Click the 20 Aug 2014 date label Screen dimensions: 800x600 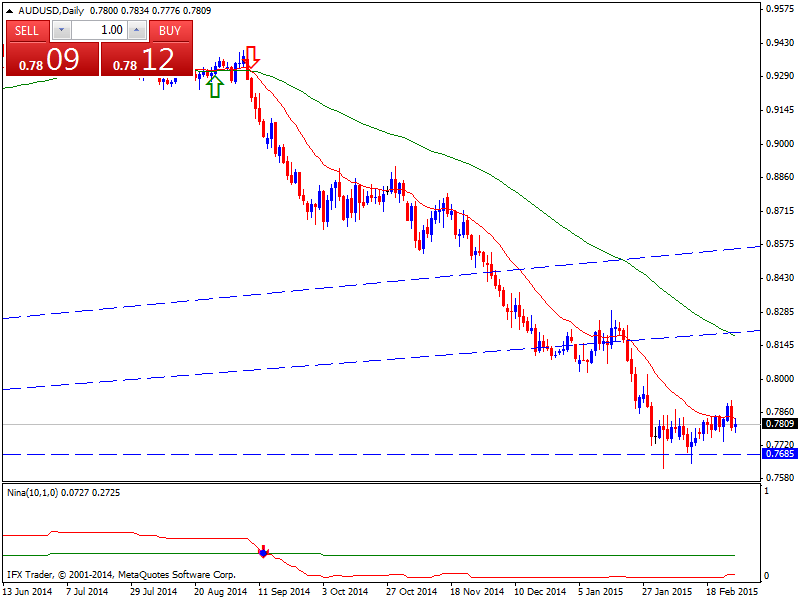pyautogui.click(x=220, y=591)
